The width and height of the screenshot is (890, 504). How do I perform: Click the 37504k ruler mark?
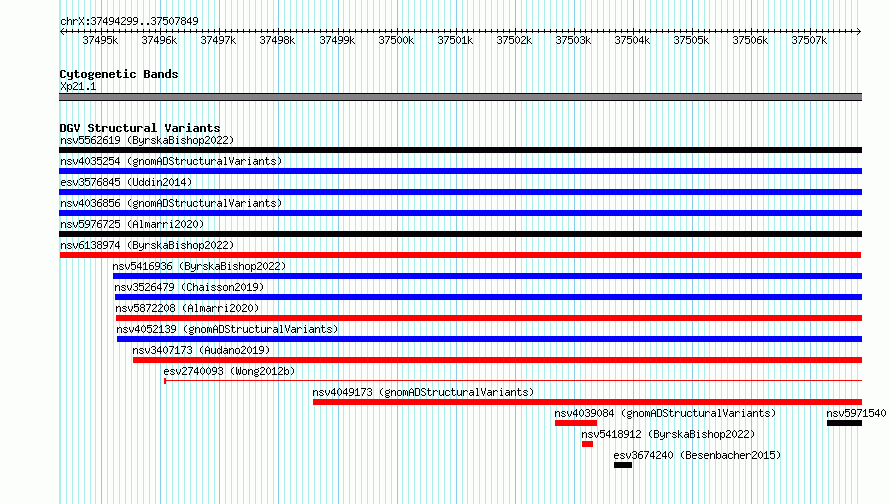click(x=632, y=40)
